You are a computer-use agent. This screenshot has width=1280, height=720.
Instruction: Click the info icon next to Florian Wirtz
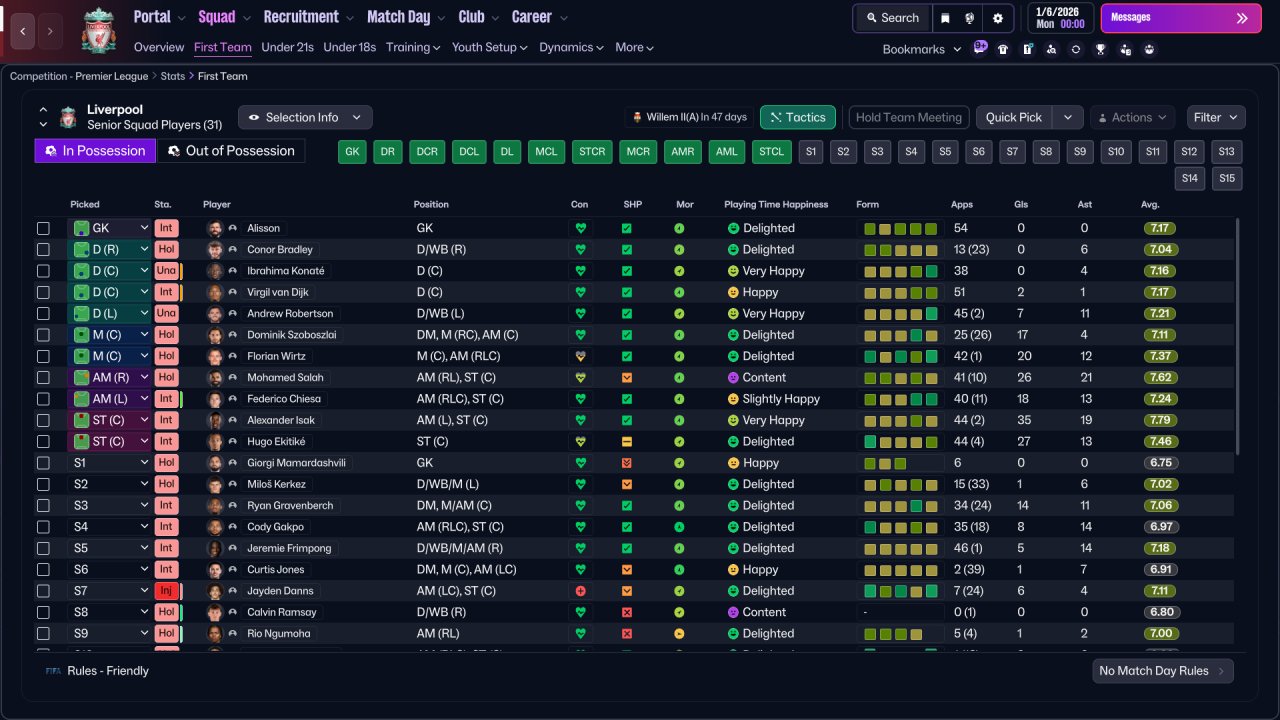point(232,356)
